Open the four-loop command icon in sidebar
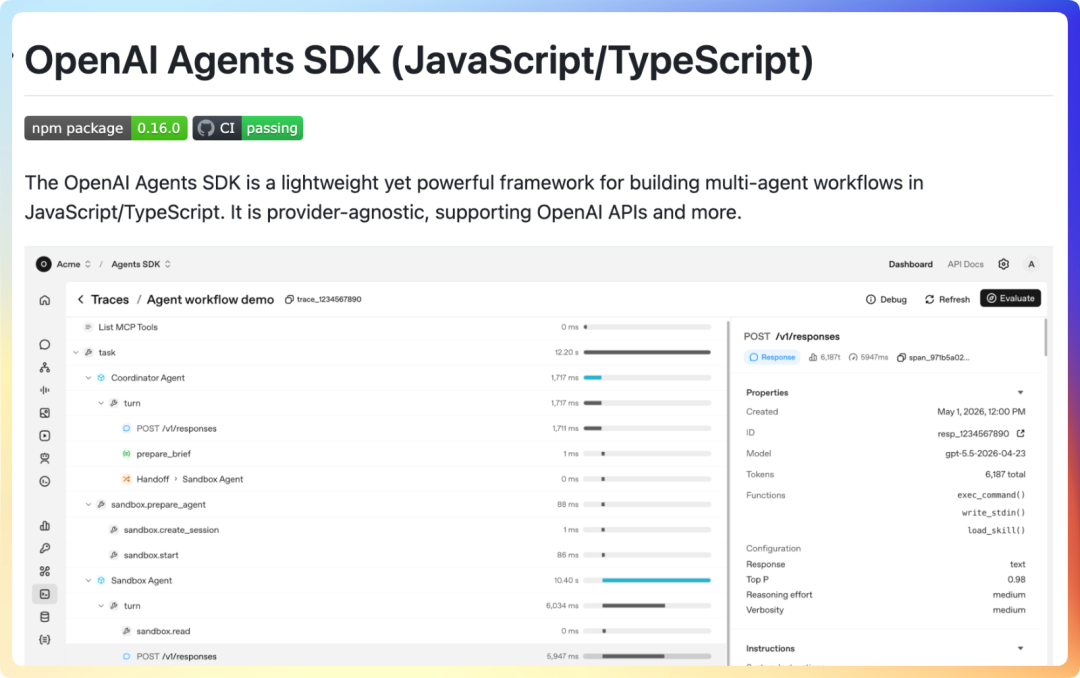Image resolution: width=1080 pixels, height=678 pixels. pos(45,571)
